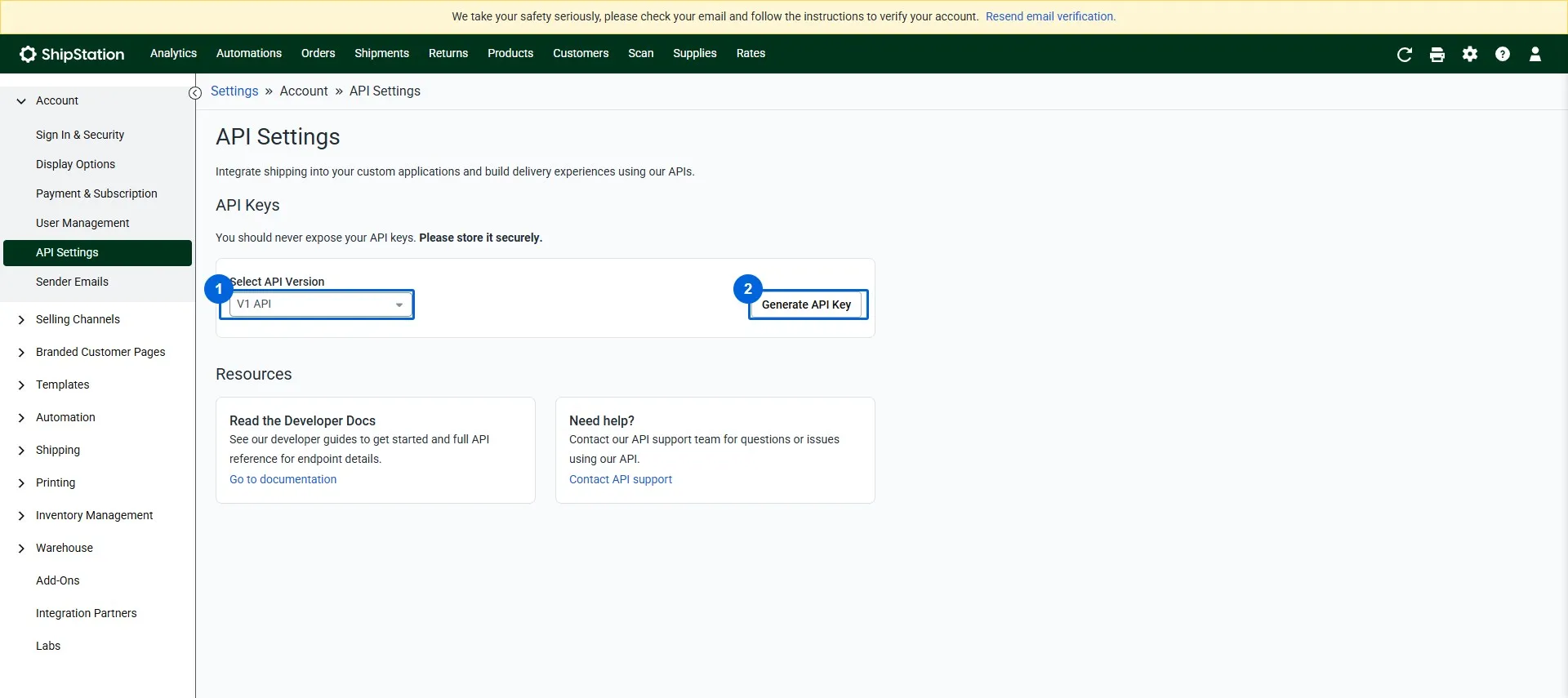Open Contact API support link

621,479
